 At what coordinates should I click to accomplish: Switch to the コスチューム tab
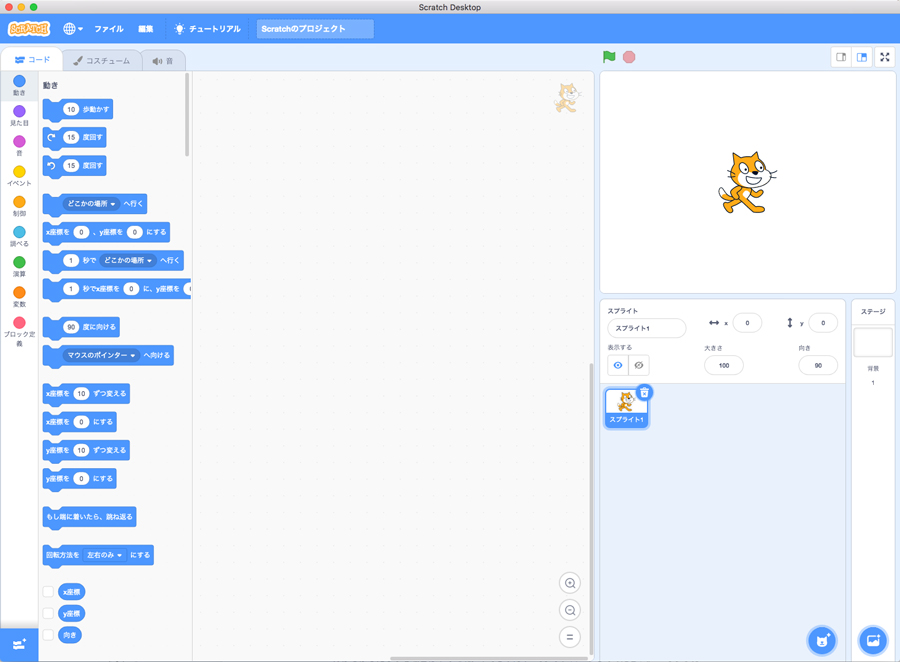pyautogui.click(x=101, y=61)
